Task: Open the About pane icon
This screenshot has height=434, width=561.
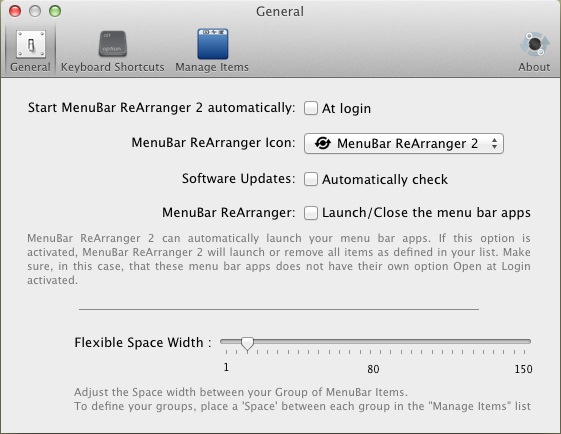Action: [535, 44]
